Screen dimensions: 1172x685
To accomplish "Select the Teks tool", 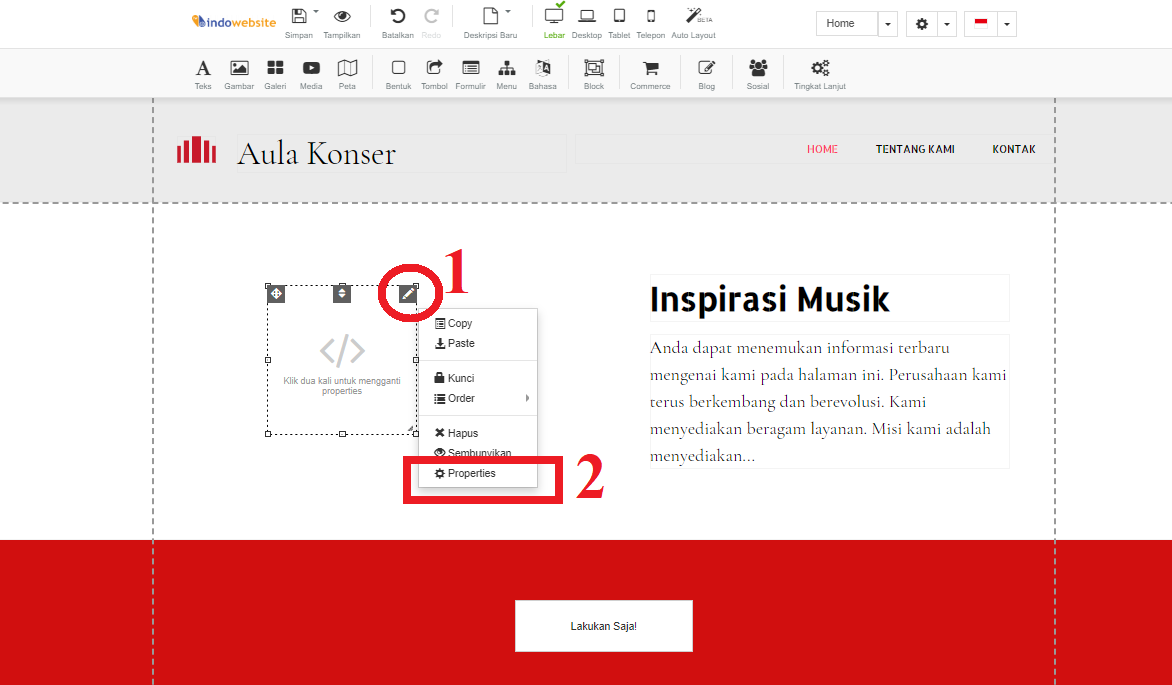I will [203, 70].
